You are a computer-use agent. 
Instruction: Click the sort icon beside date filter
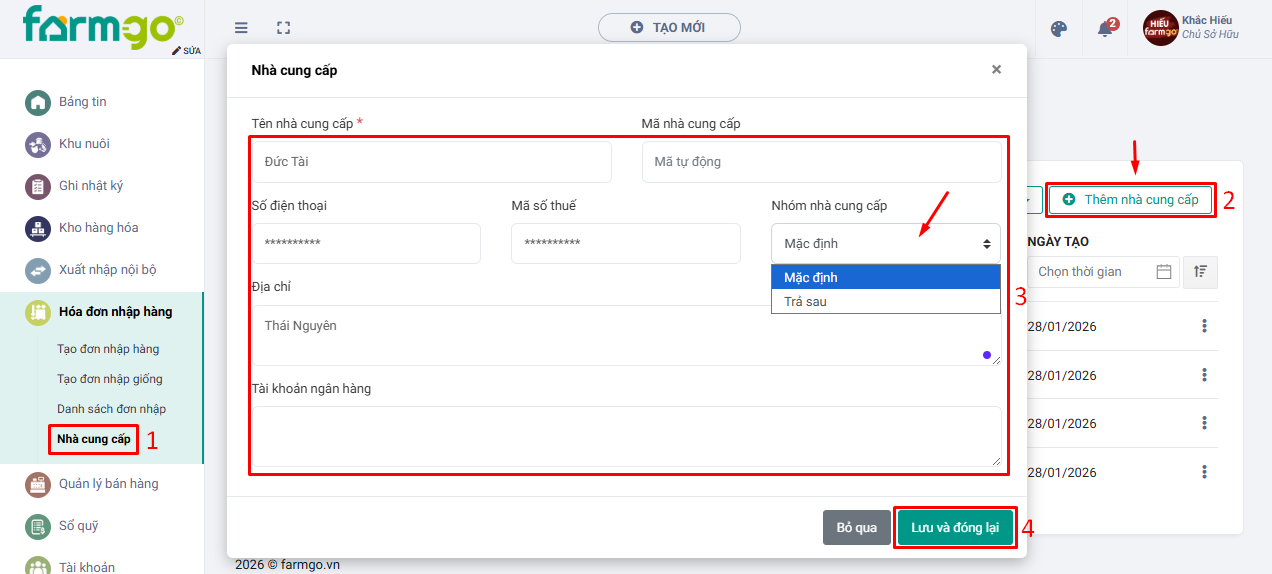click(x=1200, y=272)
